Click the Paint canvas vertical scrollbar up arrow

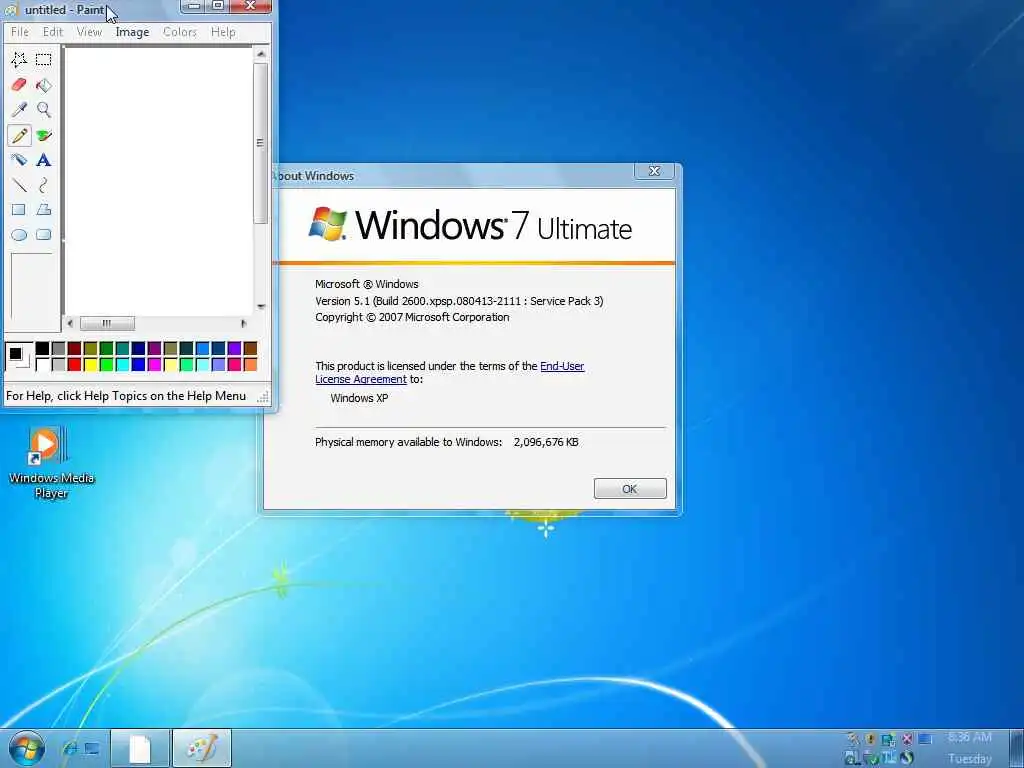coord(261,54)
